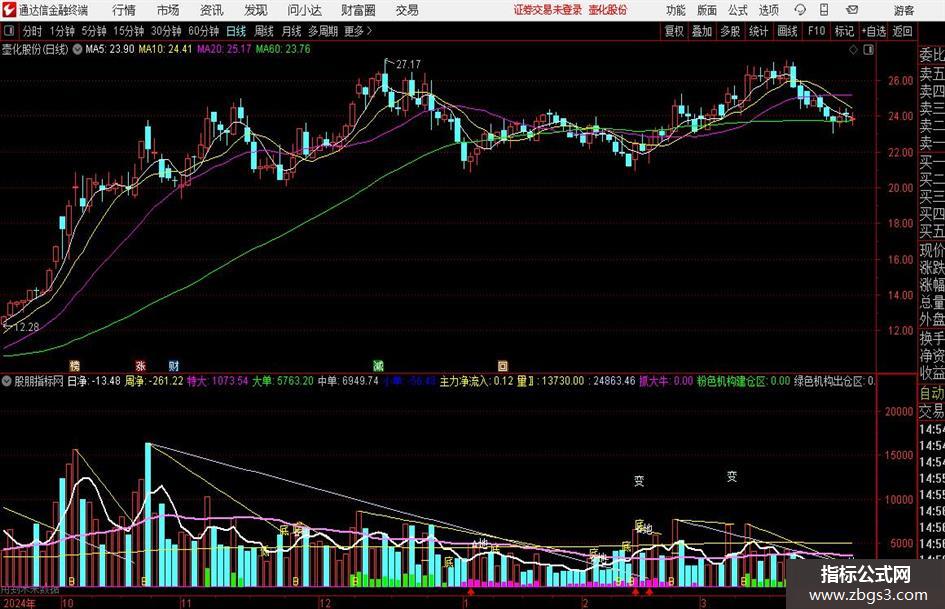Click the 周净: -261.22 indicator value
Screen dimensions: 945x609
click(x=154, y=381)
